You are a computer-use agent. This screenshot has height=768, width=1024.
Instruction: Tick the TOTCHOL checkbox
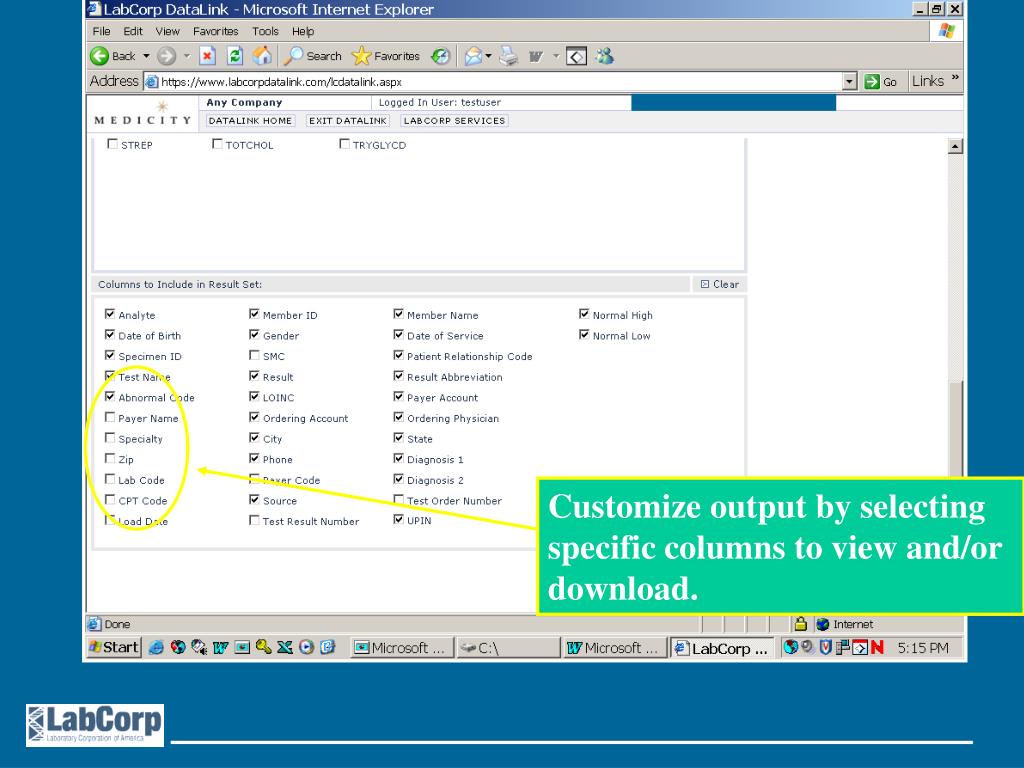click(x=217, y=144)
